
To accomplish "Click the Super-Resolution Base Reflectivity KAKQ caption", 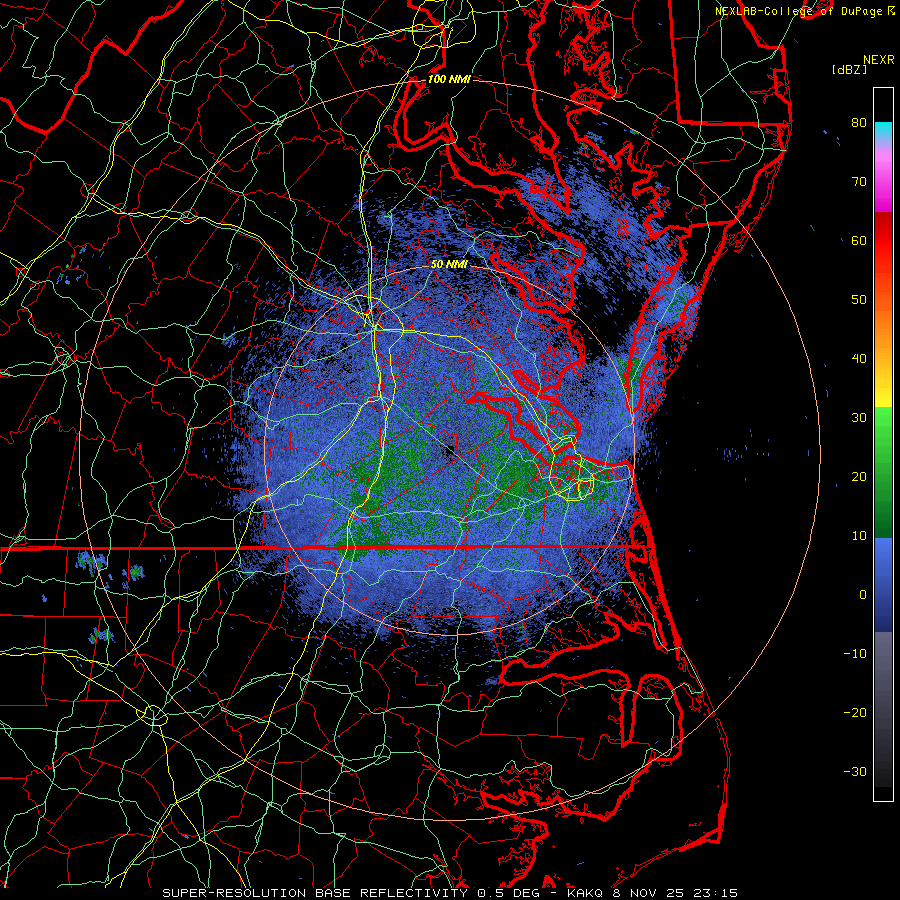I will (450, 893).
